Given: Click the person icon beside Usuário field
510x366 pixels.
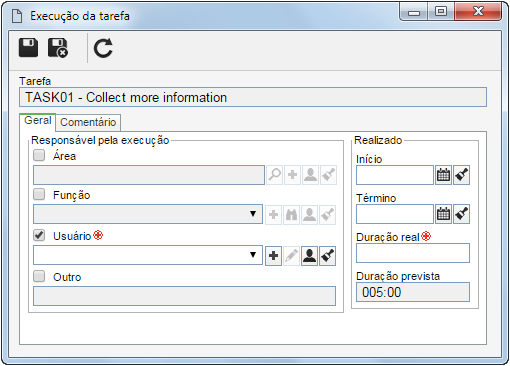Looking at the screenshot, I should 309,256.
